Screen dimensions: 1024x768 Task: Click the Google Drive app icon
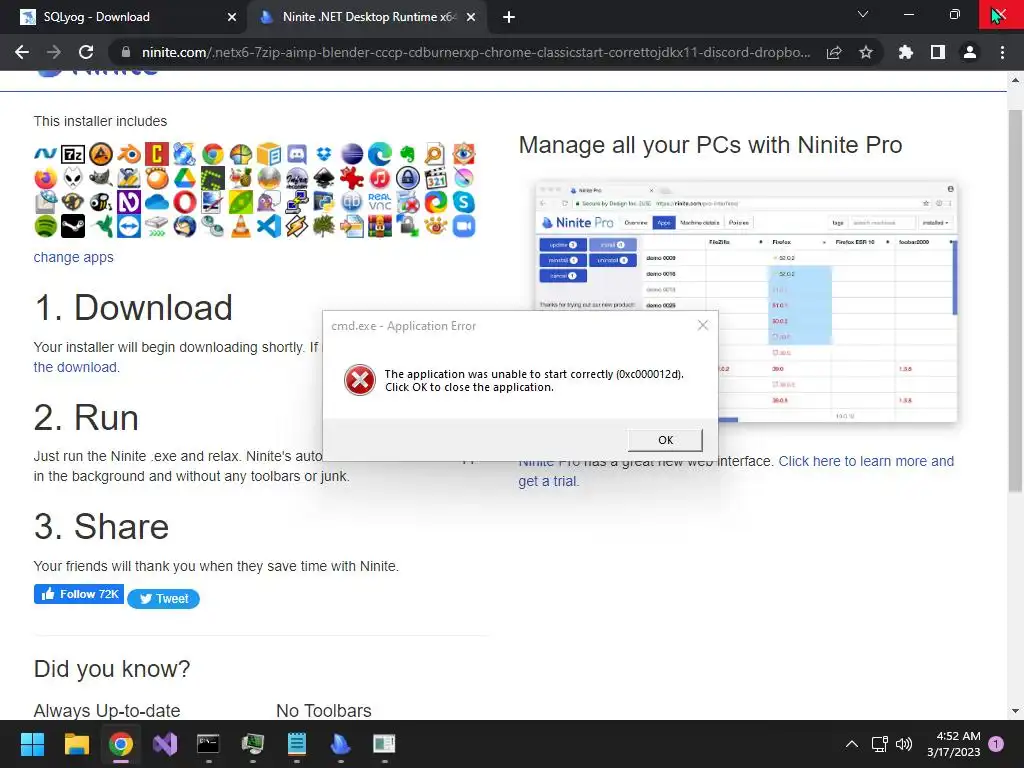click(184, 178)
